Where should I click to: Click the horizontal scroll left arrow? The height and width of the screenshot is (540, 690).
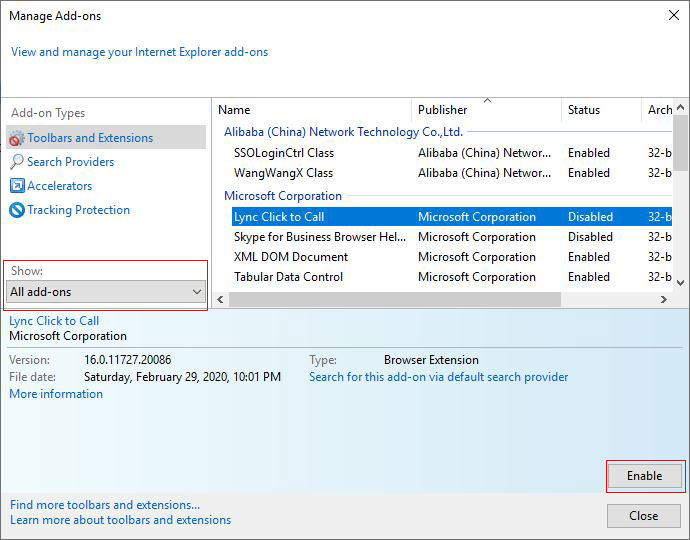tap(220, 300)
